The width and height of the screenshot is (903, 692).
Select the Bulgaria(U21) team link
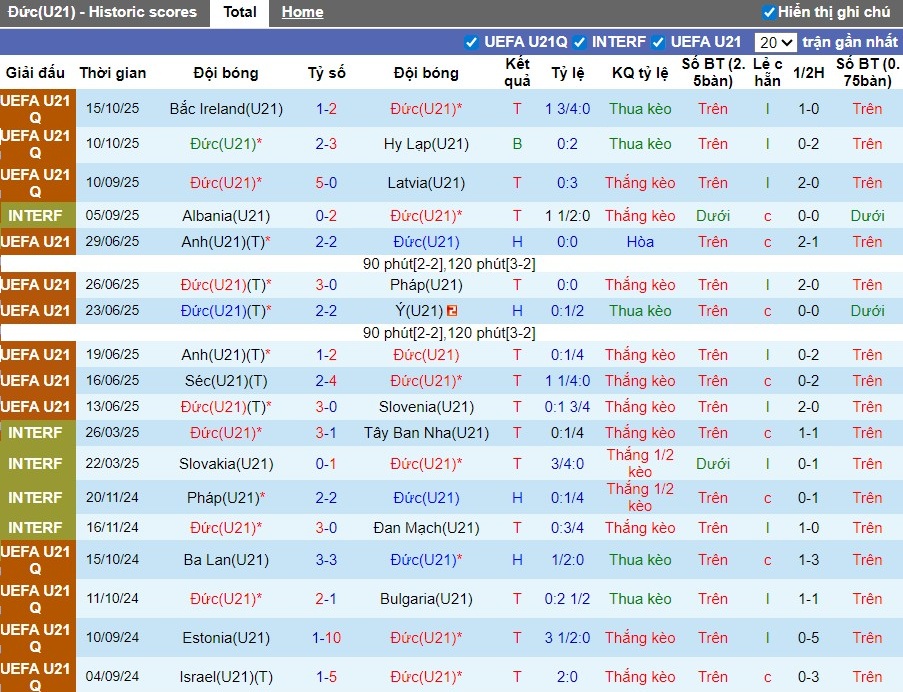pyautogui.click(x=426, y=599)
